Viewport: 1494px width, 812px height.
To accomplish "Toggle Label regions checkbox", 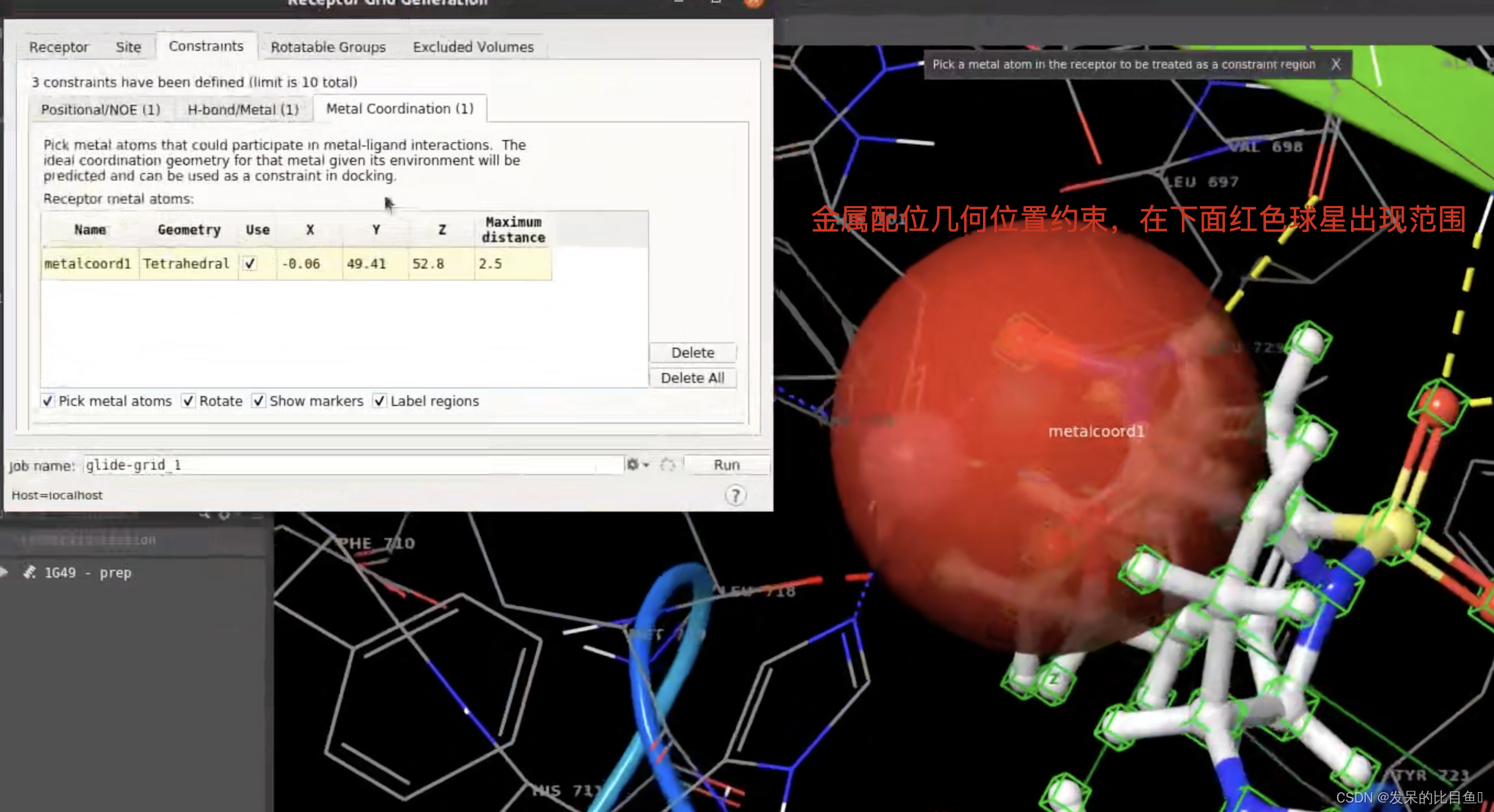I will 379,401.
